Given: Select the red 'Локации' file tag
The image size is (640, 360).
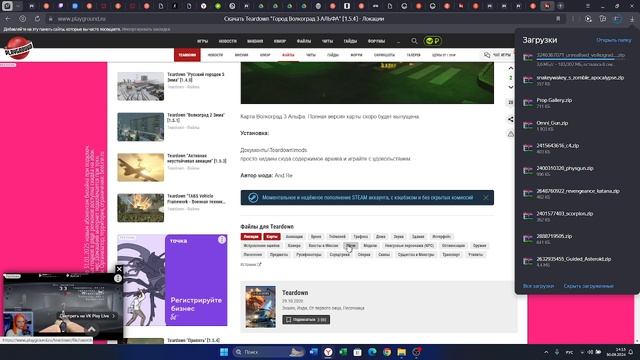Looking at the screenshot, I should [251, 237].
